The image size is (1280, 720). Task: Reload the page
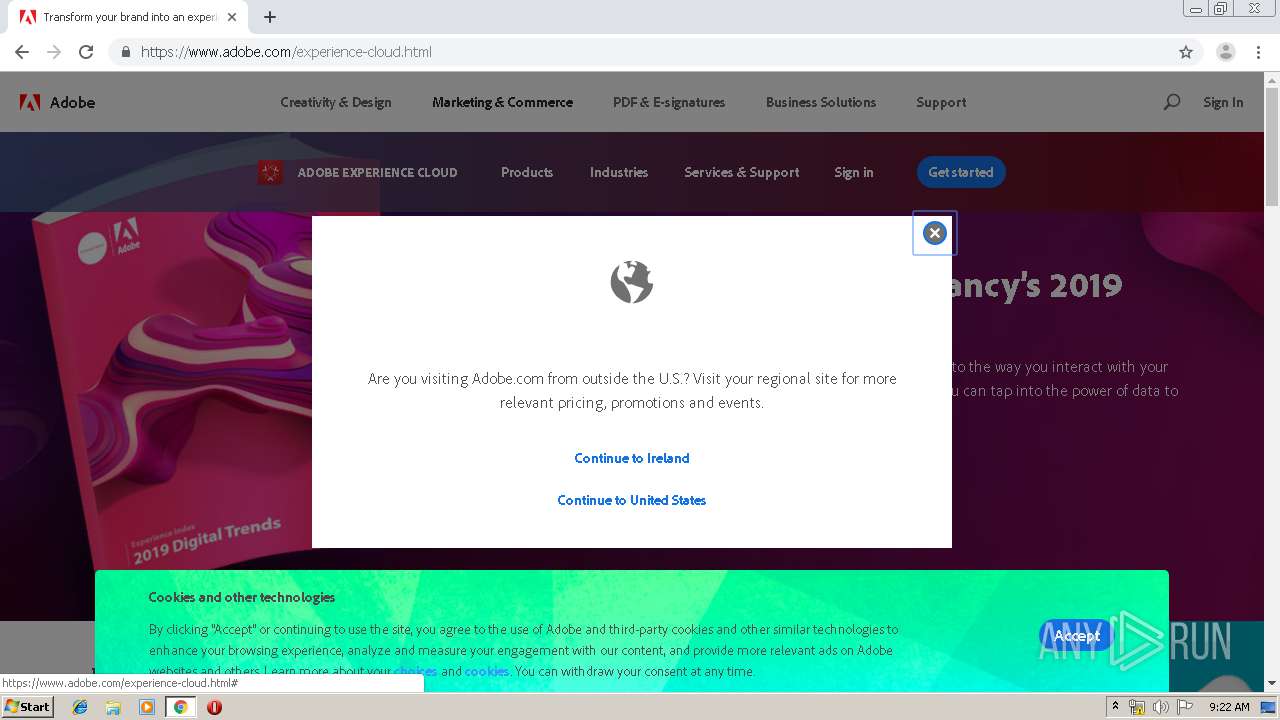click(86, 52)
